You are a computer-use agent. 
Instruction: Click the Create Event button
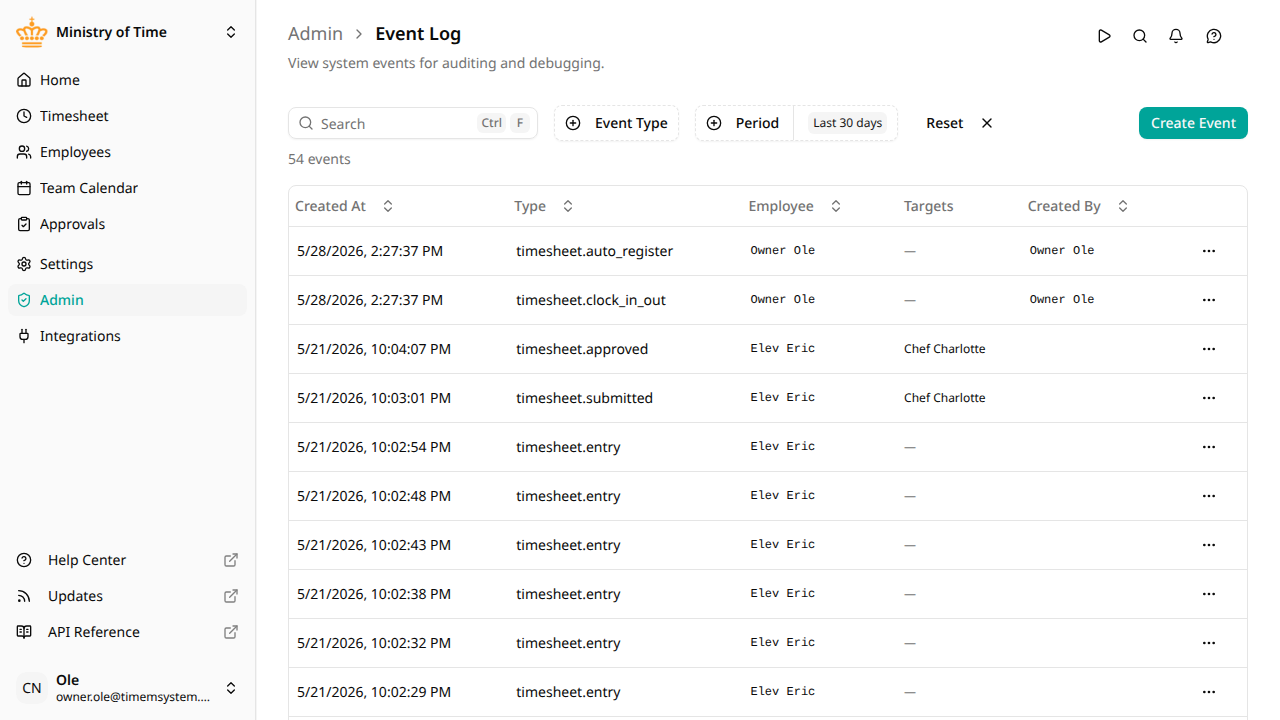point(1193,123)
